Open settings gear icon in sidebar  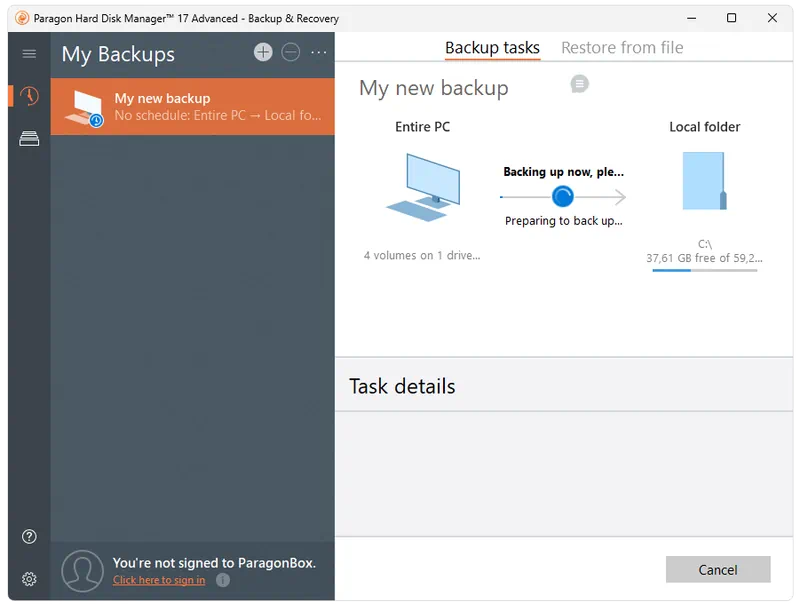29,579
